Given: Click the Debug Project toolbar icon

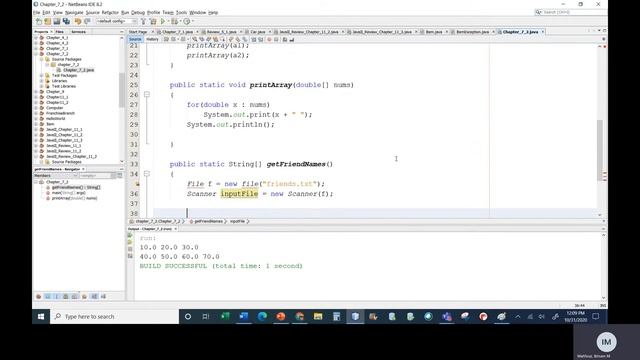Looking at the screenshot, I should coord(174,21).
